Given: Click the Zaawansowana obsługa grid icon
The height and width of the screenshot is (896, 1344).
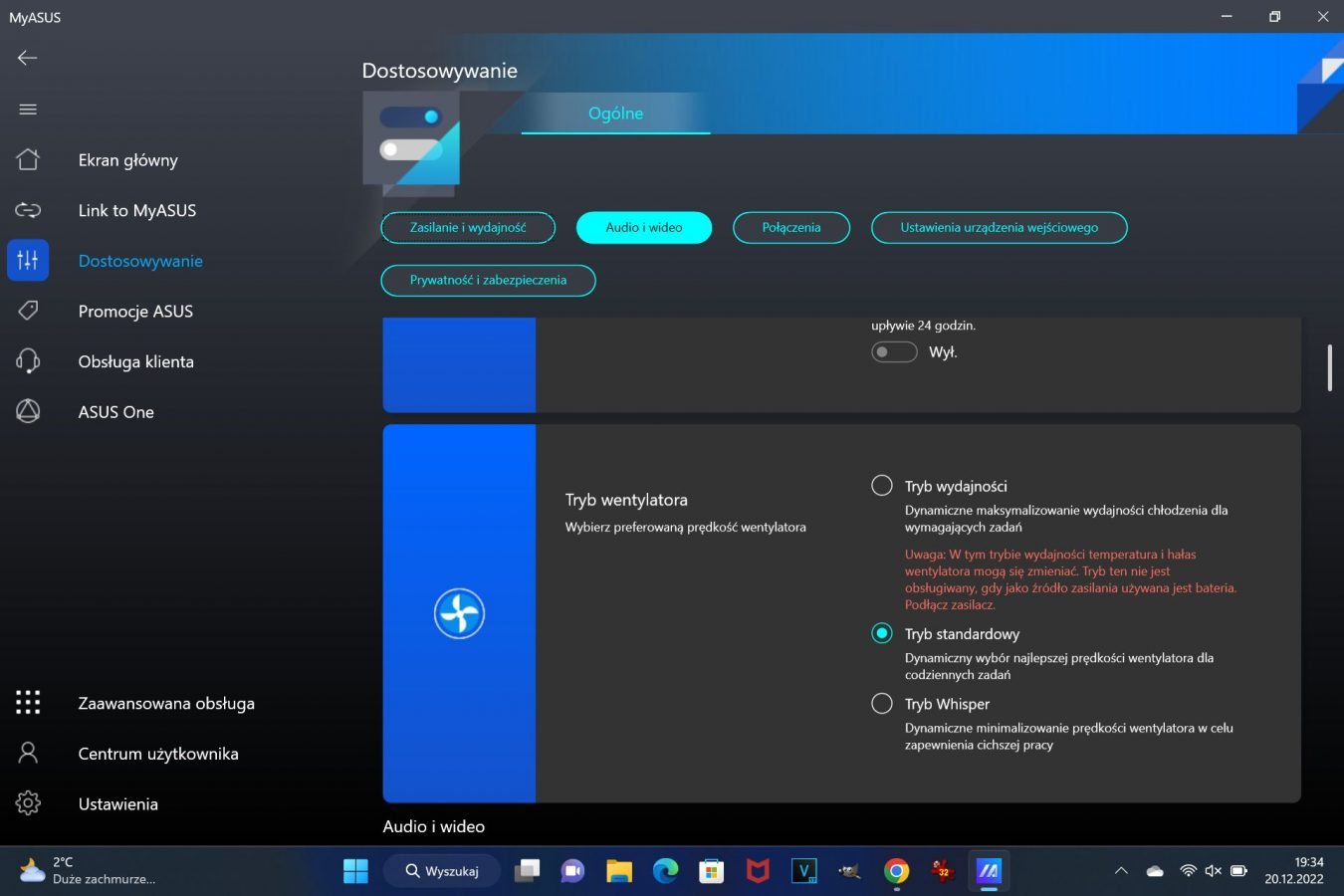Looking at the screenshot, I should point(28,703).
